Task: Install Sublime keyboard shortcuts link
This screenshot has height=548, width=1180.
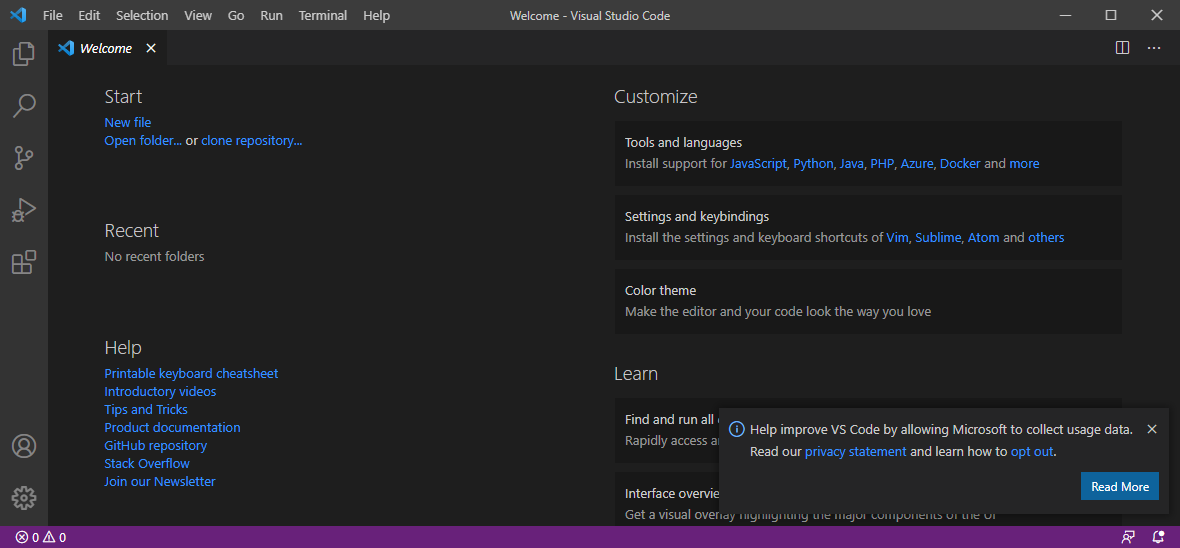Action: tap(938, 237)
